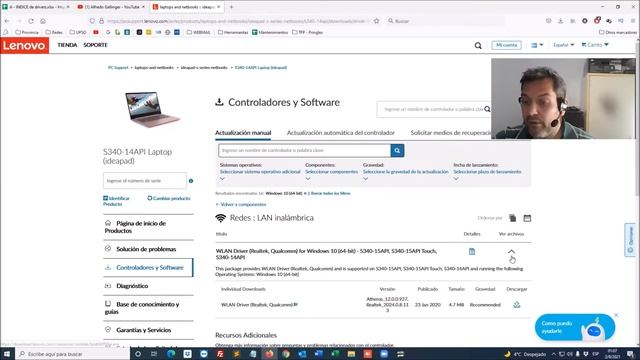640x360 pixels.
Task: Open WLAN Driver details document icon
Action: coord(472,251)
